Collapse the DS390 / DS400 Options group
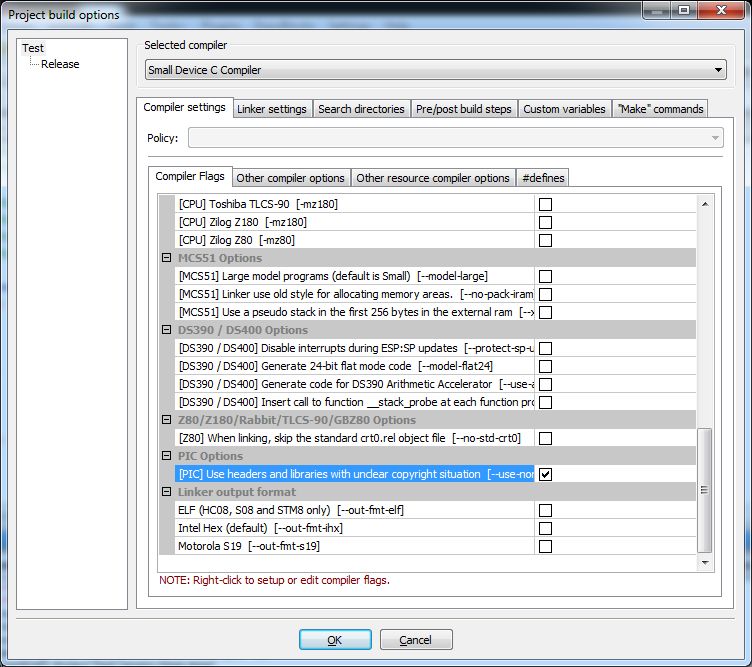Image resolution: width=752 pixels, height=667 pixels. click(x=166, y=330)
